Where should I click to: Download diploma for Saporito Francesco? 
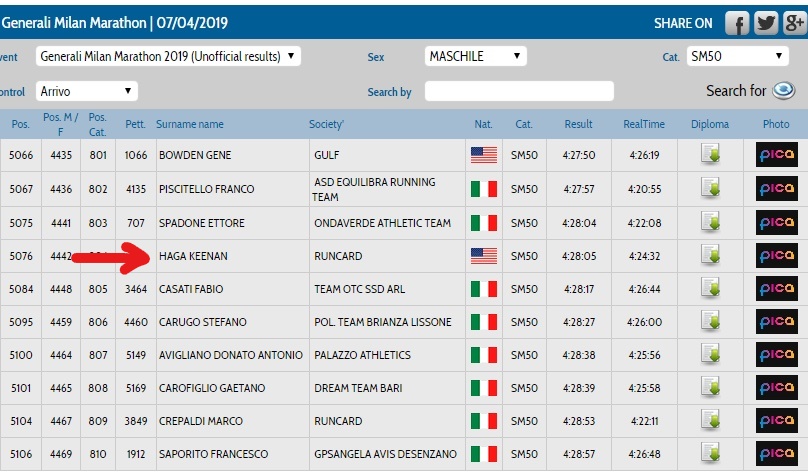710,453
